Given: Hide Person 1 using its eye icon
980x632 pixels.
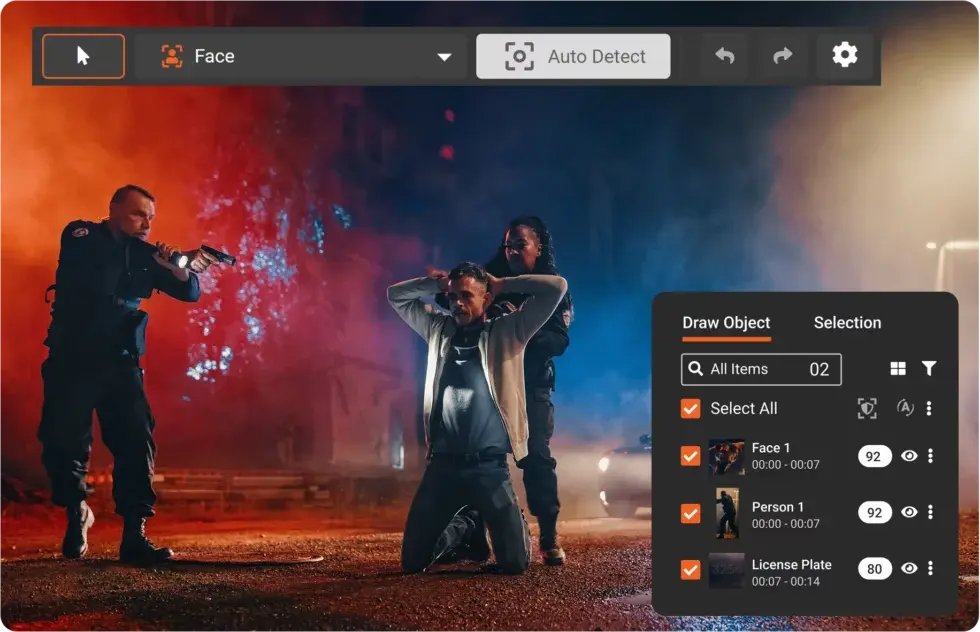Looking at the screenshot, I should 909,512.
